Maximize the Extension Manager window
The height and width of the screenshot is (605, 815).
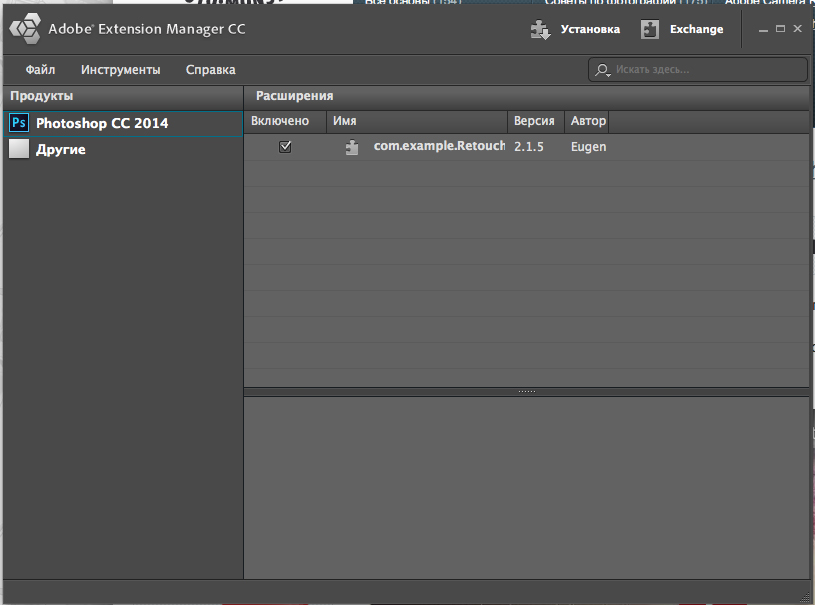pos(780,29)
